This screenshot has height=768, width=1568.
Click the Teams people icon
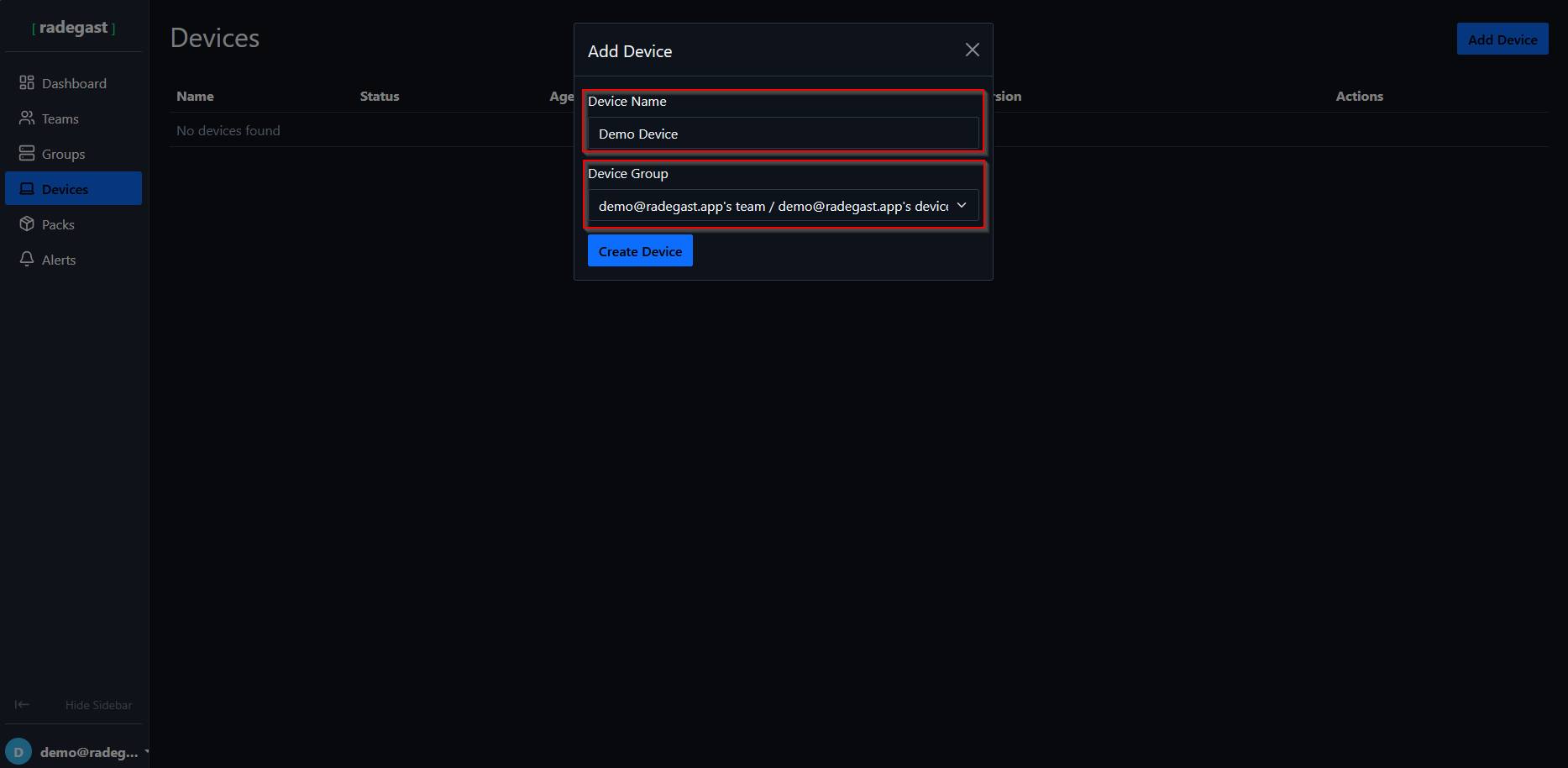27,118
